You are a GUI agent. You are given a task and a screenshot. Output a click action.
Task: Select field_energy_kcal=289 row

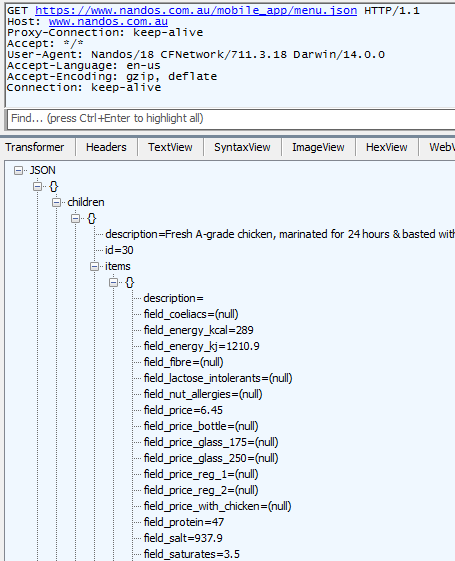pyautogui.click(x=199, y=330)
